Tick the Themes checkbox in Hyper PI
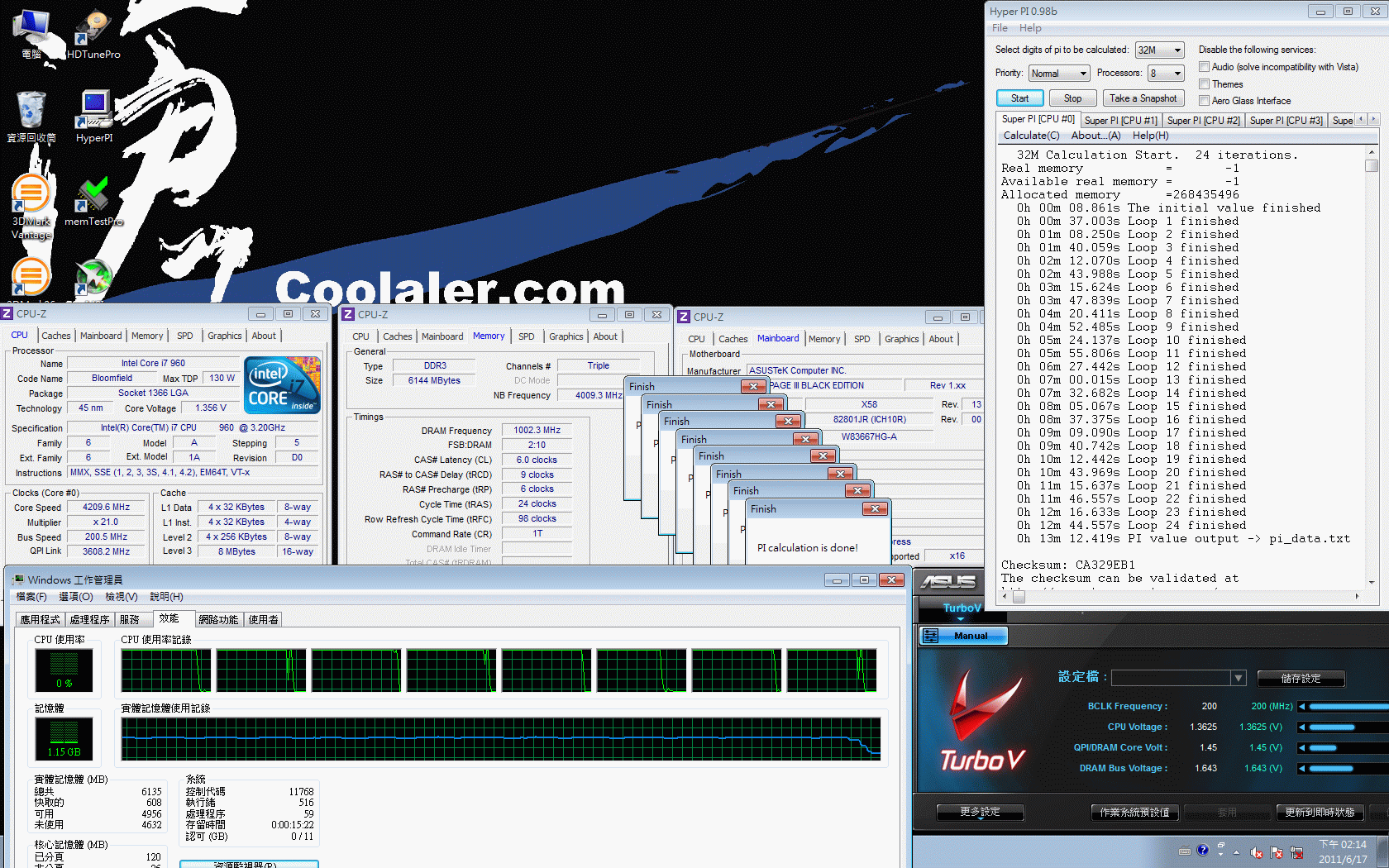Screen dimensions: 1389x868 (x=1205, y=84)
